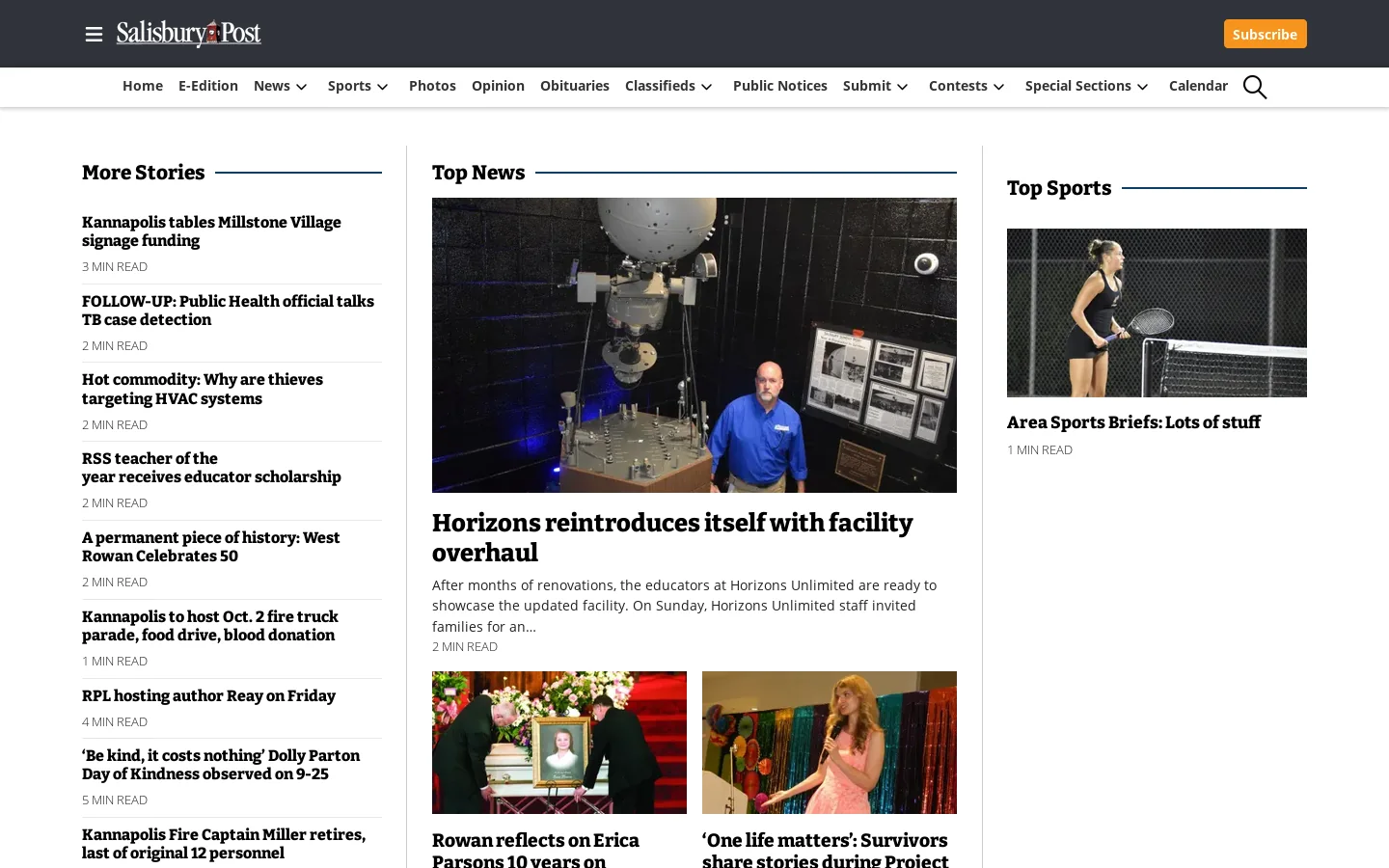Open RSS teacher of the year scholarship story
The image size is (1389, 868).
point(211,468)
